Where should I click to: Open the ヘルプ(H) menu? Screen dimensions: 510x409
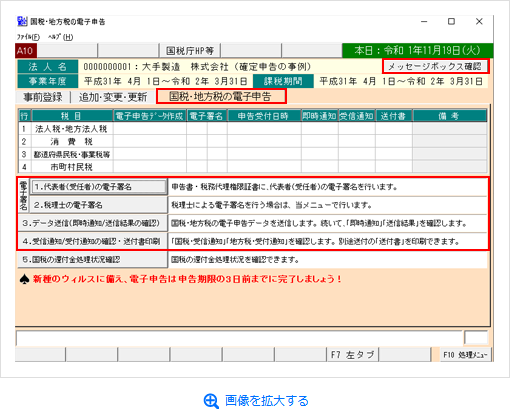click(x=60, y=37)
